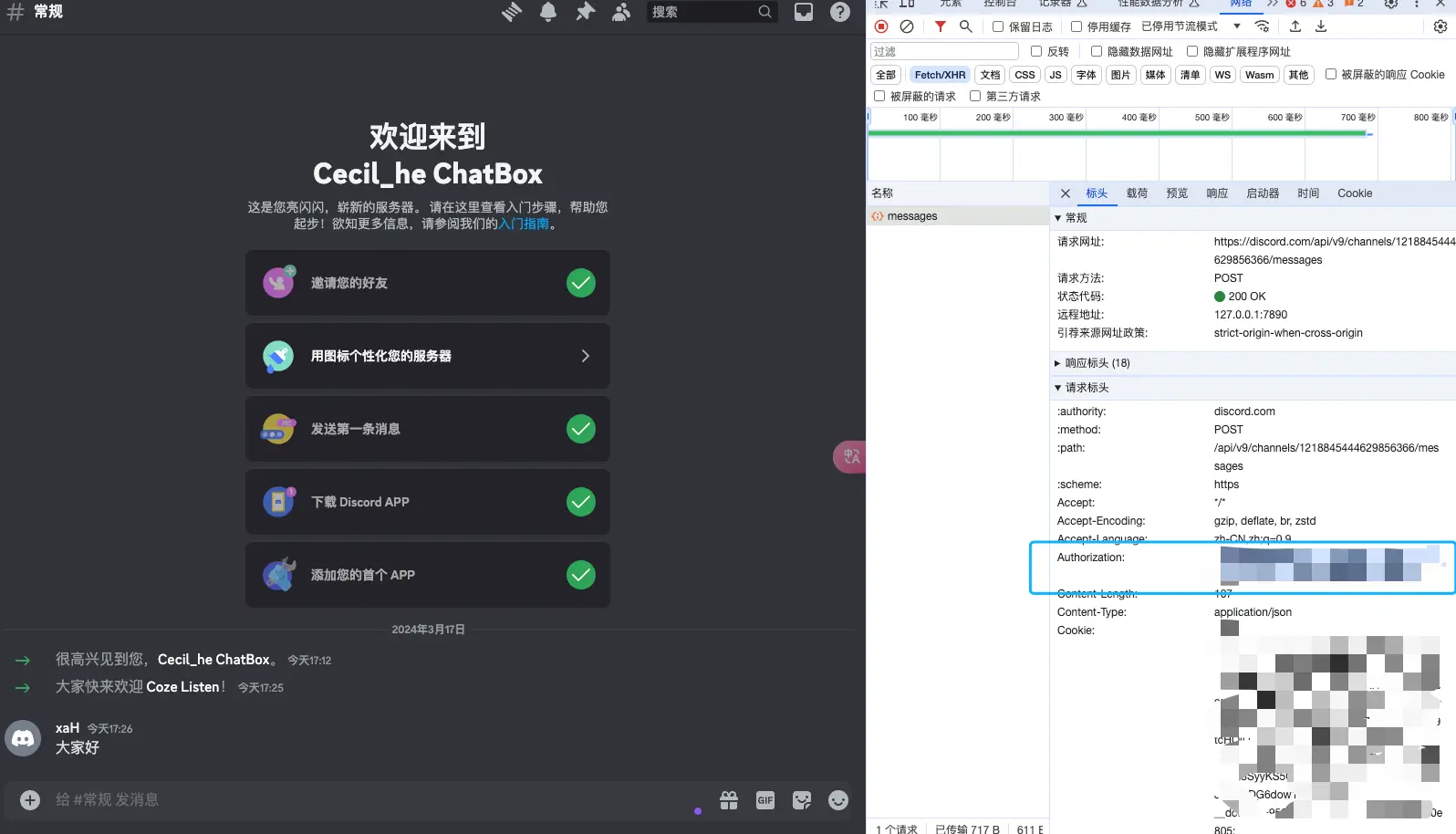Switch to 响应 tab
Viewport: 1456px width, 834px height.
coord(1217,193)
